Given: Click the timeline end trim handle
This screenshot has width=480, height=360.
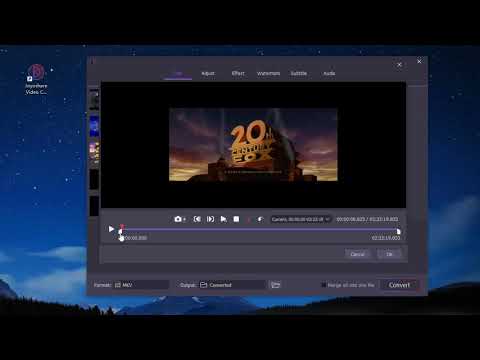Looking at the screenshot, I should [398, 231].
